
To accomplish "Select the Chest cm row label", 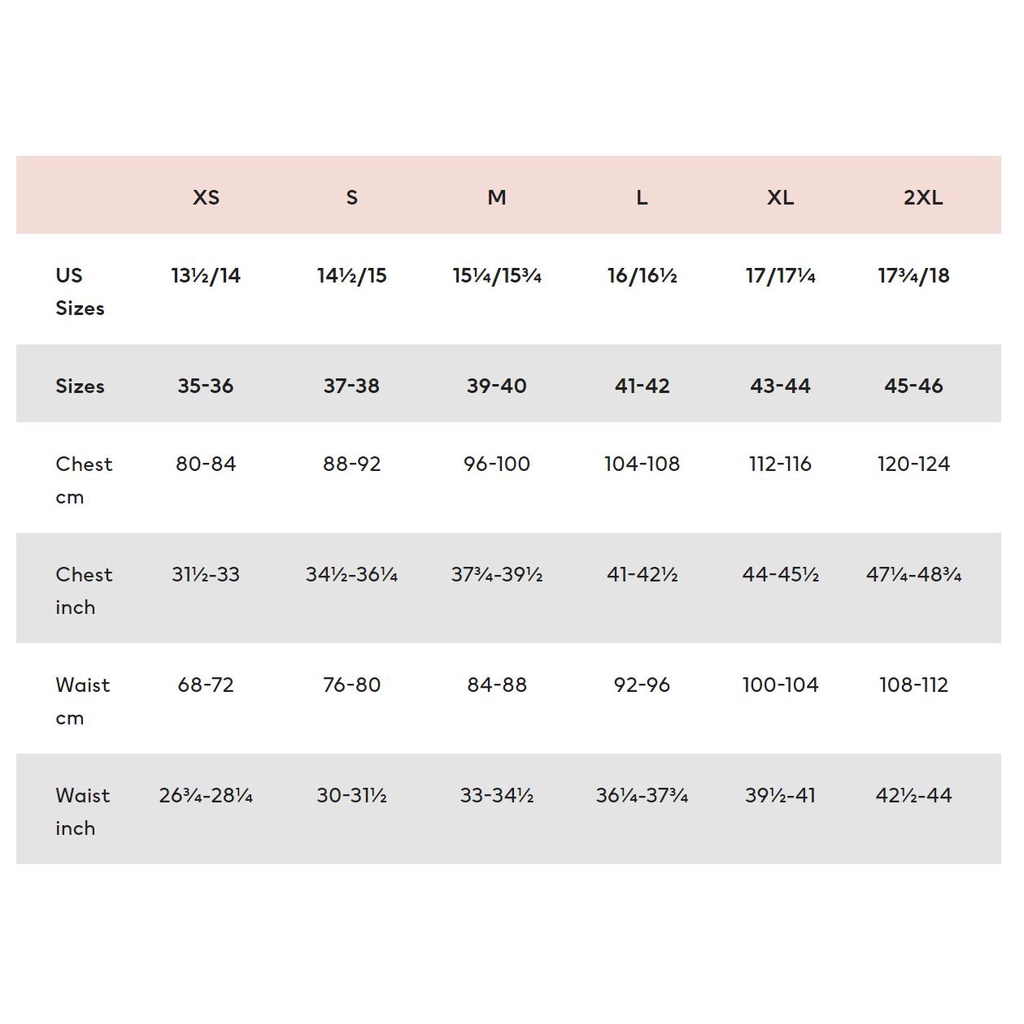I will tap(84, 480).
